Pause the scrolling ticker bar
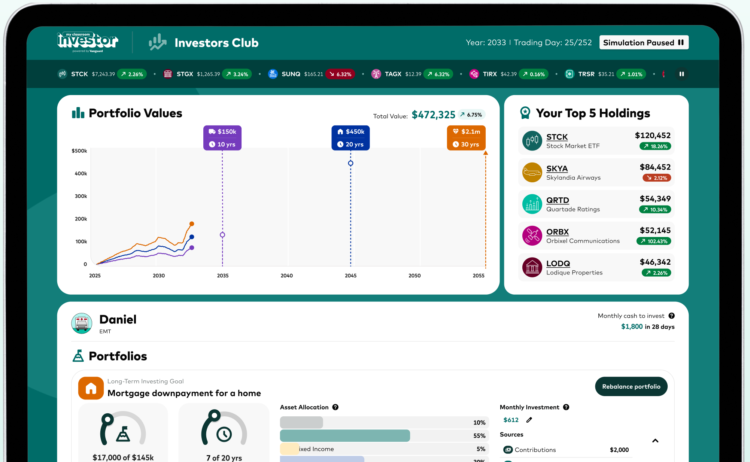This screenshot has width=750, height=462. pos(682,74)
